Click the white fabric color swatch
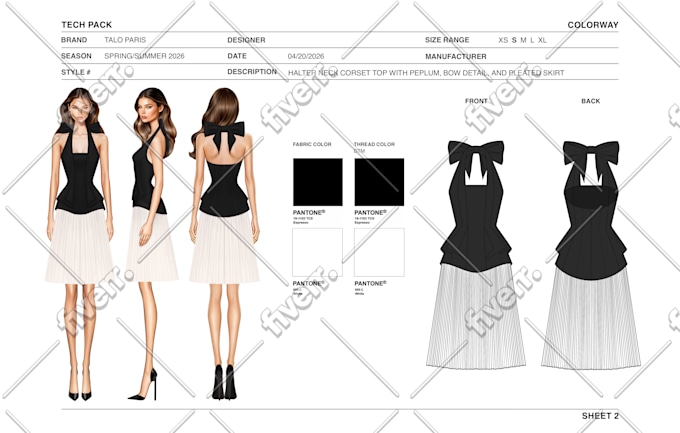Screen dimensions: 680x433 (317, 253)
